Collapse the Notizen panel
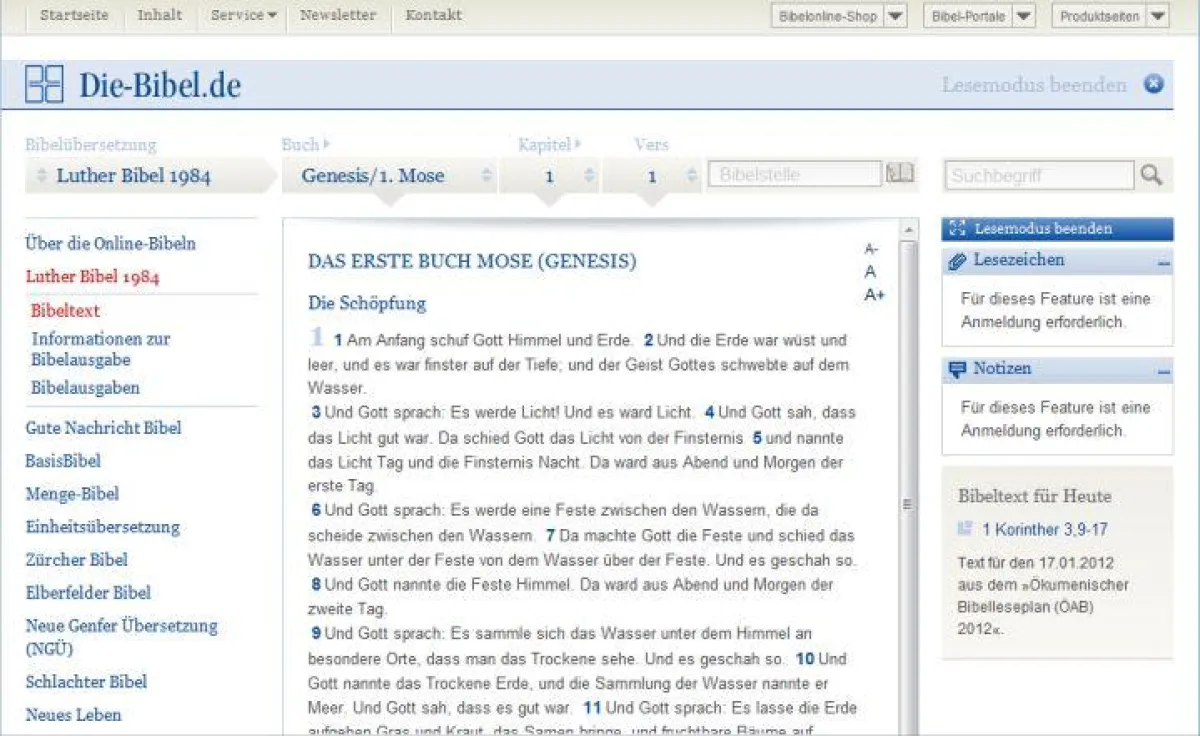 (1164, 372)
